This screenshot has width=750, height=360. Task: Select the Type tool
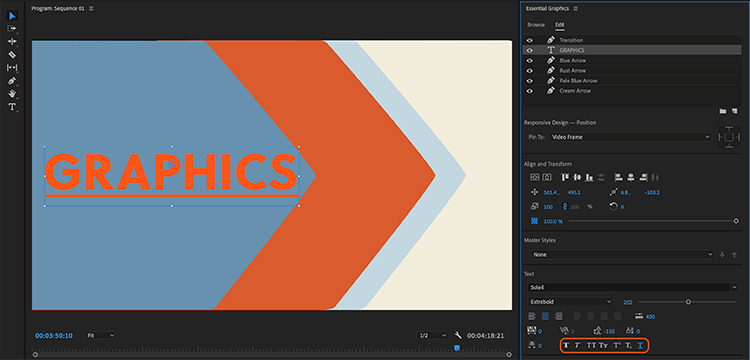12,107
